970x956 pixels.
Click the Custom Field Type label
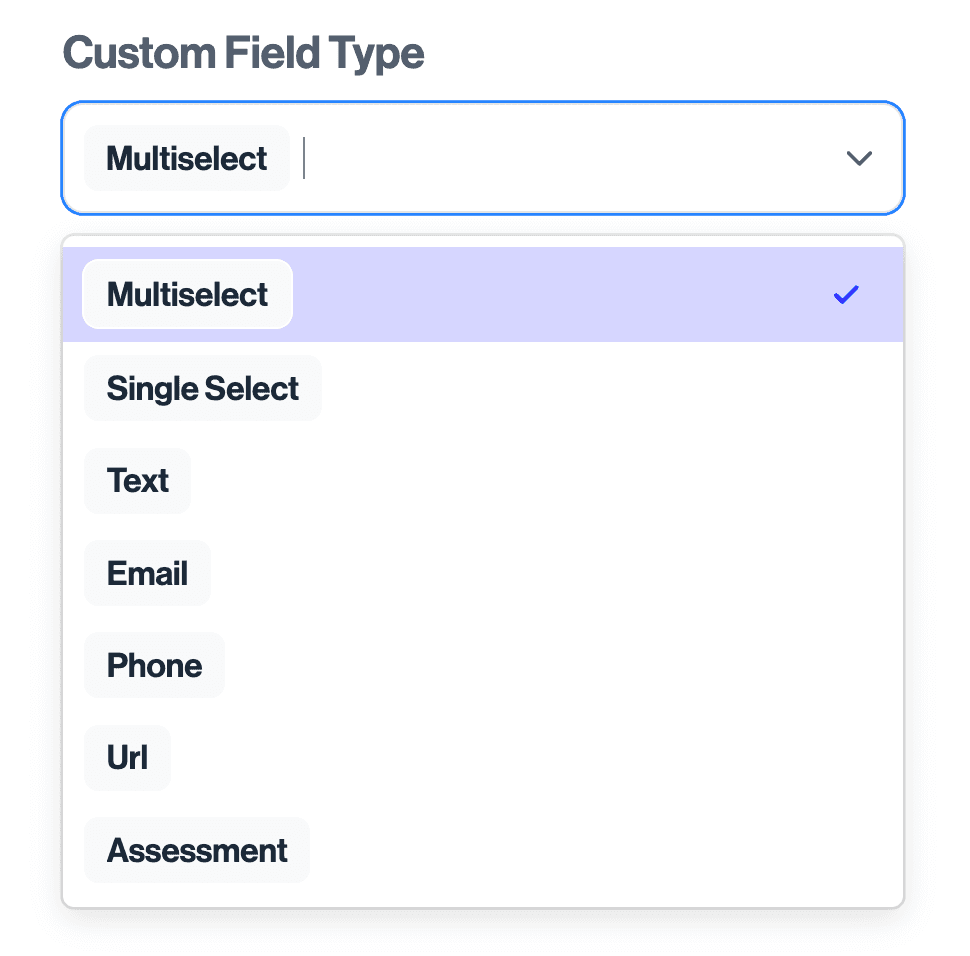242,52
